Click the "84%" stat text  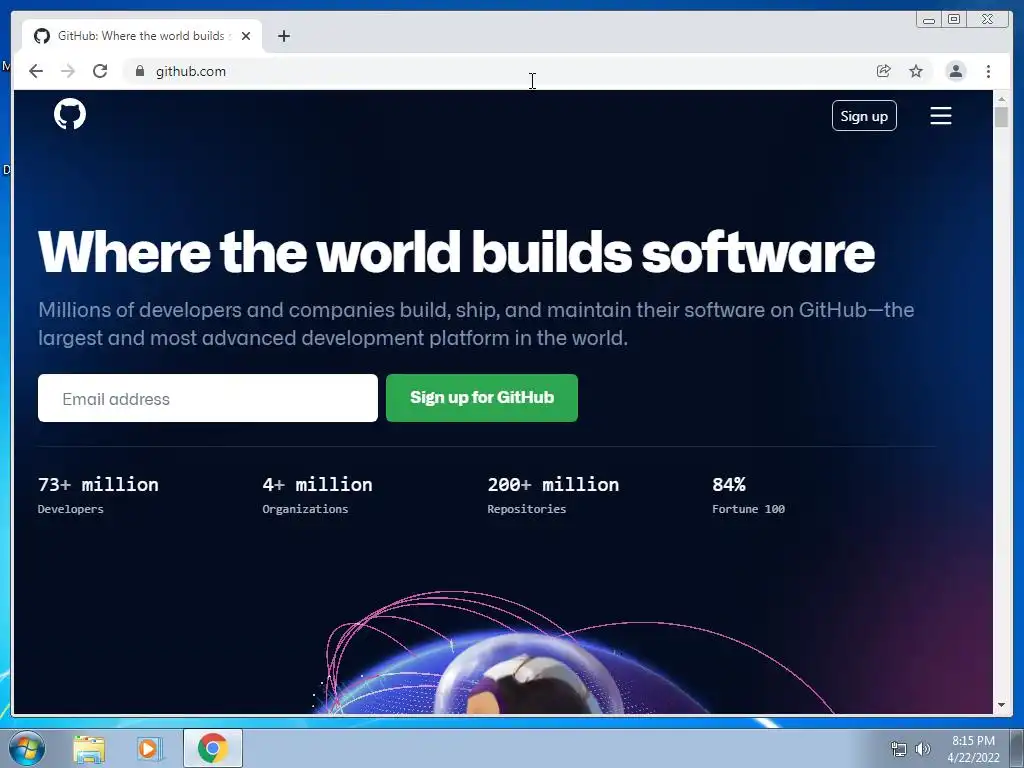click(x=729, y=484)
